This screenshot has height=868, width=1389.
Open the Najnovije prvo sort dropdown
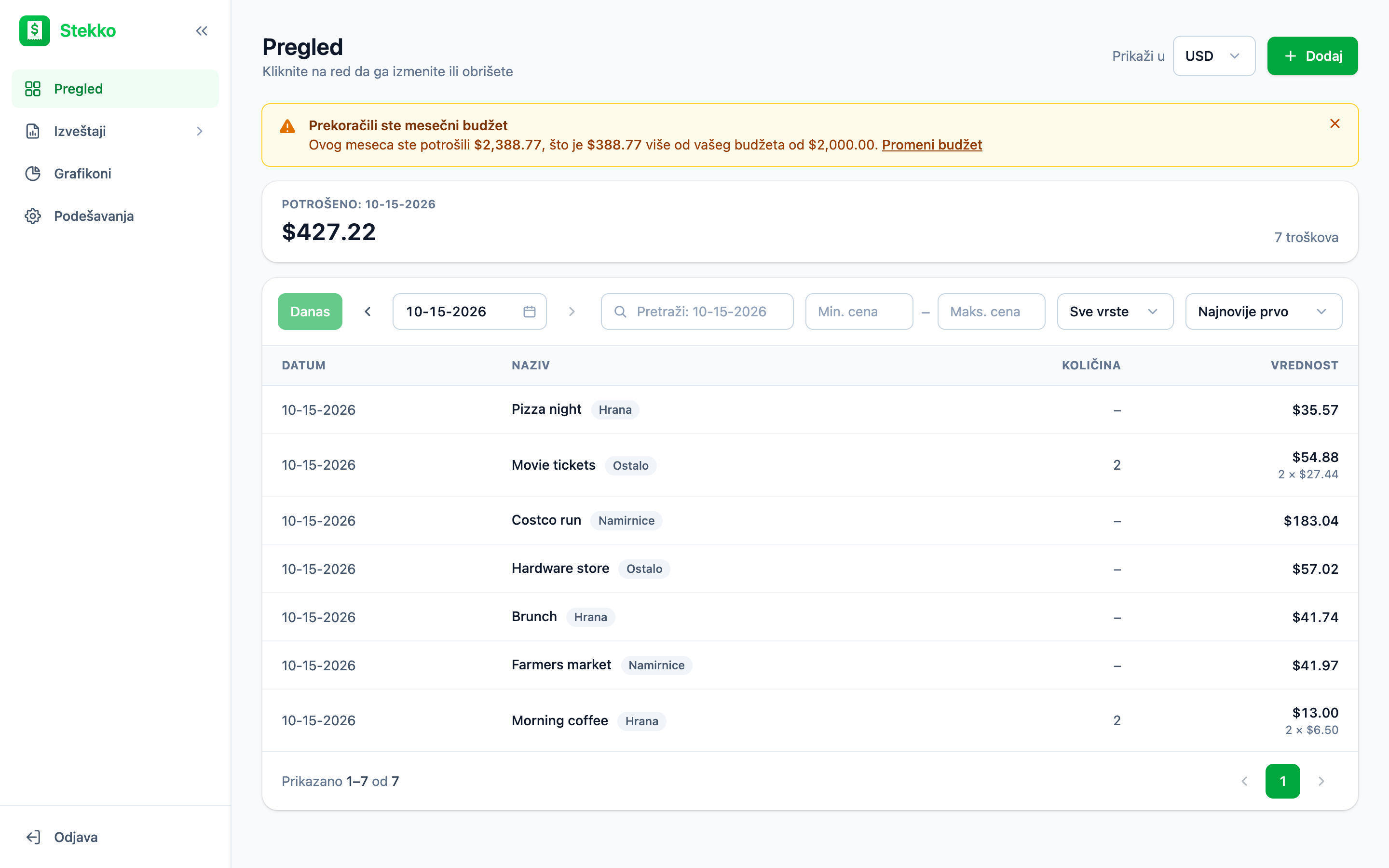point(1263,312)
